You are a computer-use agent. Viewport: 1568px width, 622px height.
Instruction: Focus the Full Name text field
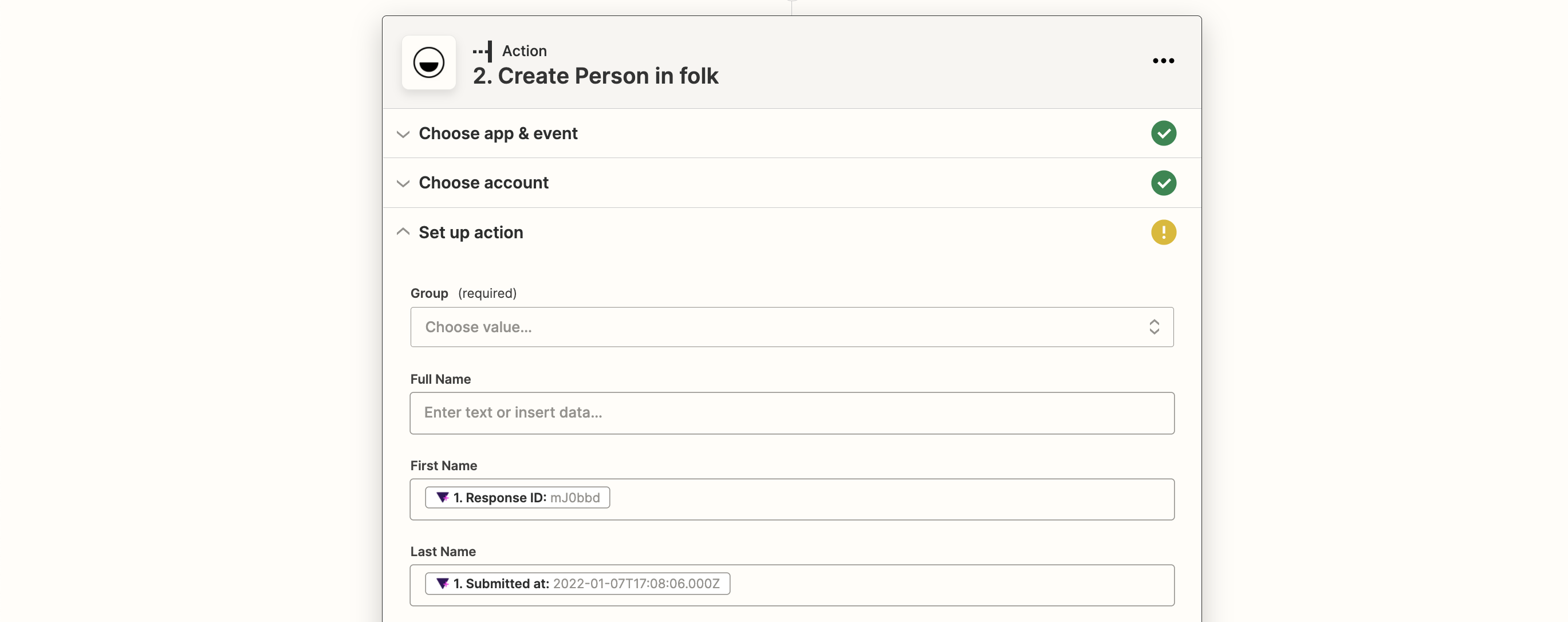click(792, 414)
